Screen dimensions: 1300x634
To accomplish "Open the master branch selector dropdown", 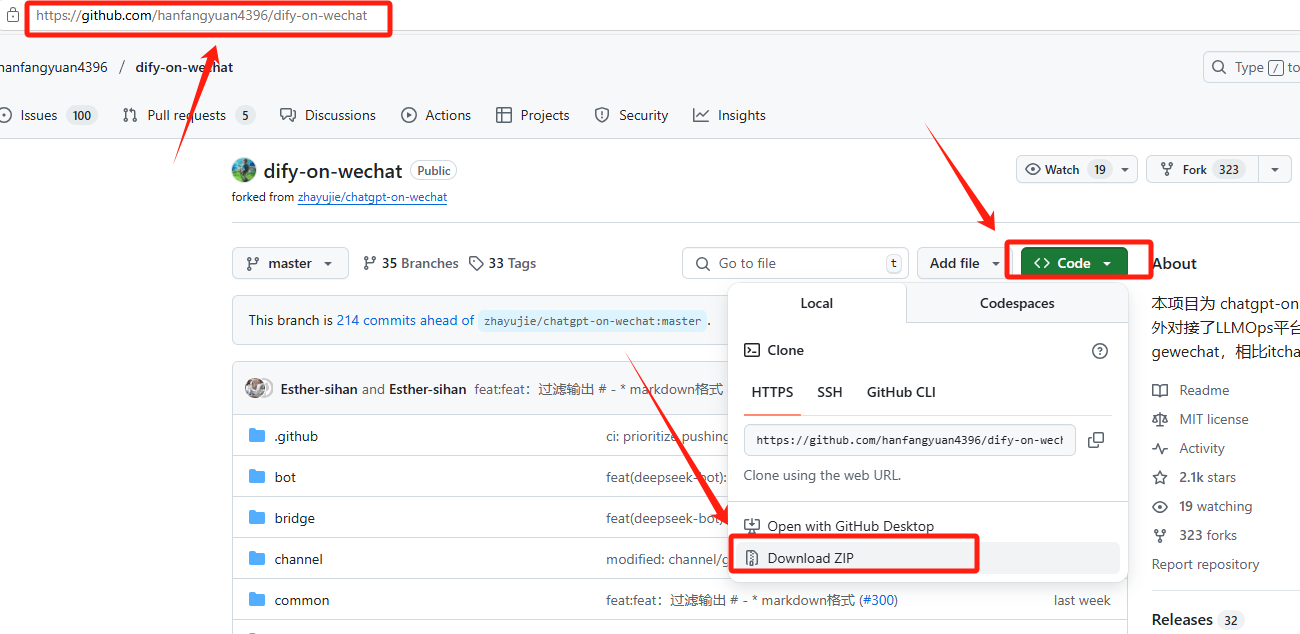I will point(290,263).
